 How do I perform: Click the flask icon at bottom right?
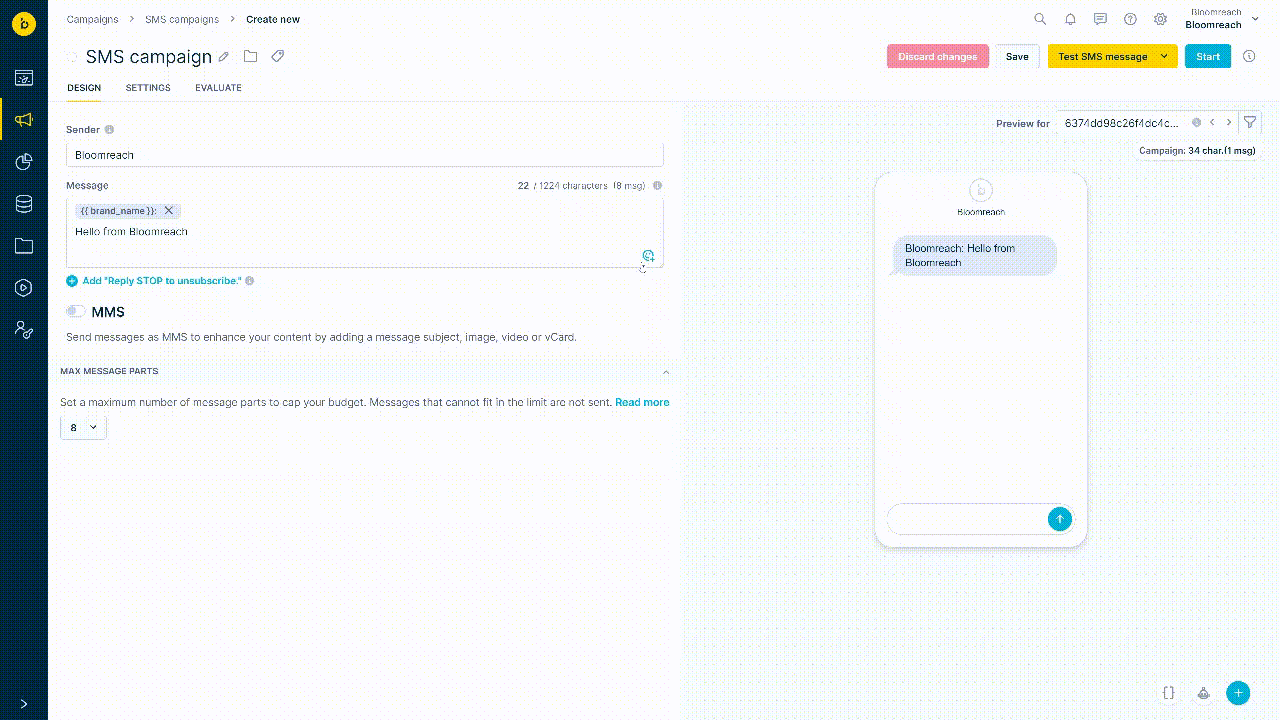[1204, 692]
